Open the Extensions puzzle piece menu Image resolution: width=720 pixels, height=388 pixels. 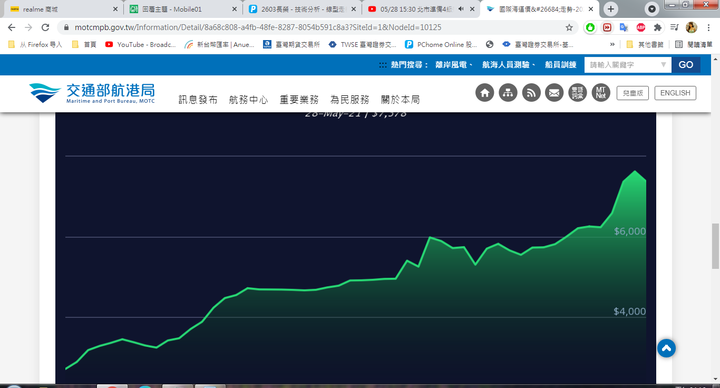tap(658, 28)
